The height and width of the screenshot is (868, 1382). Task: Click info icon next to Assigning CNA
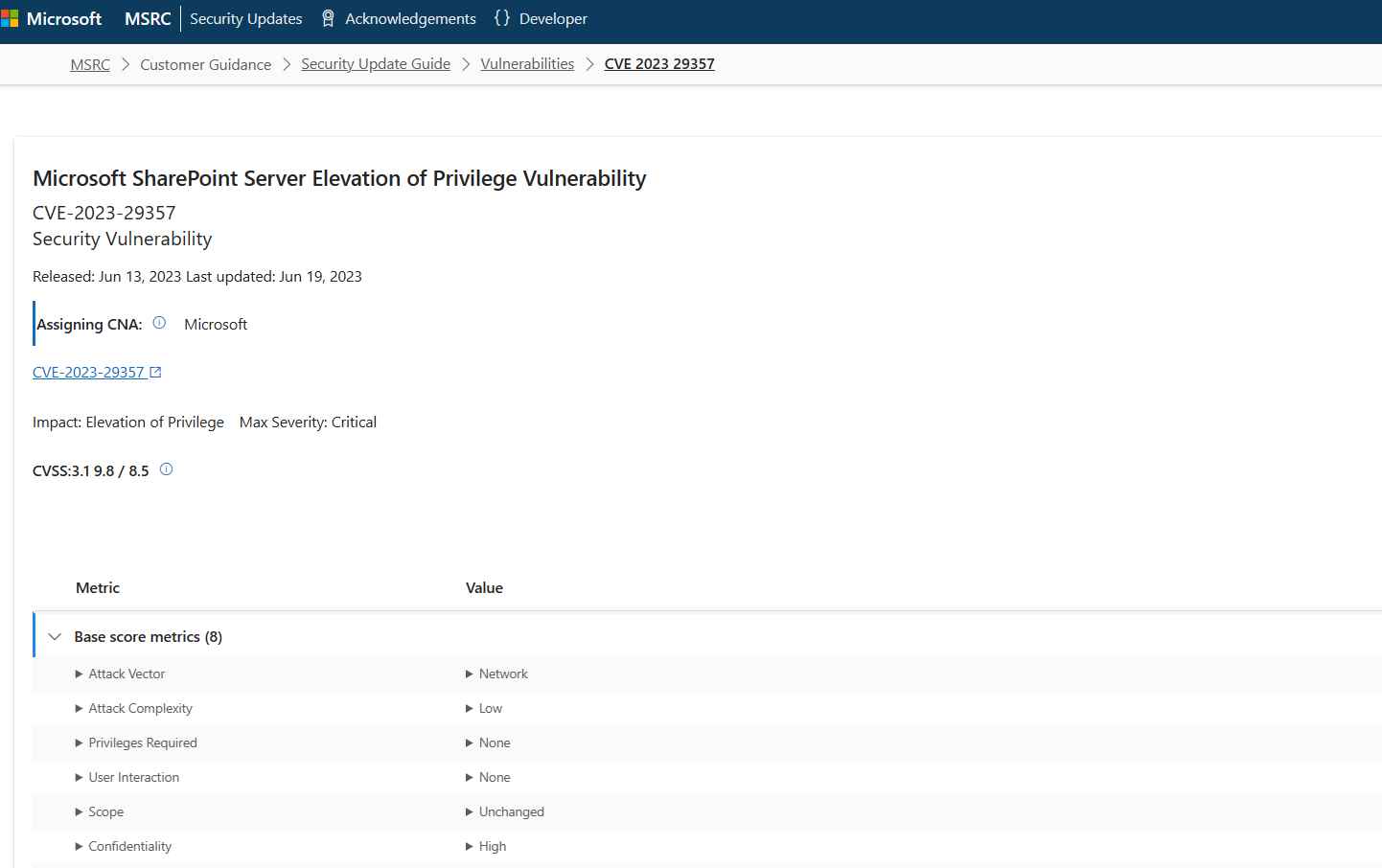pos(159,323)
